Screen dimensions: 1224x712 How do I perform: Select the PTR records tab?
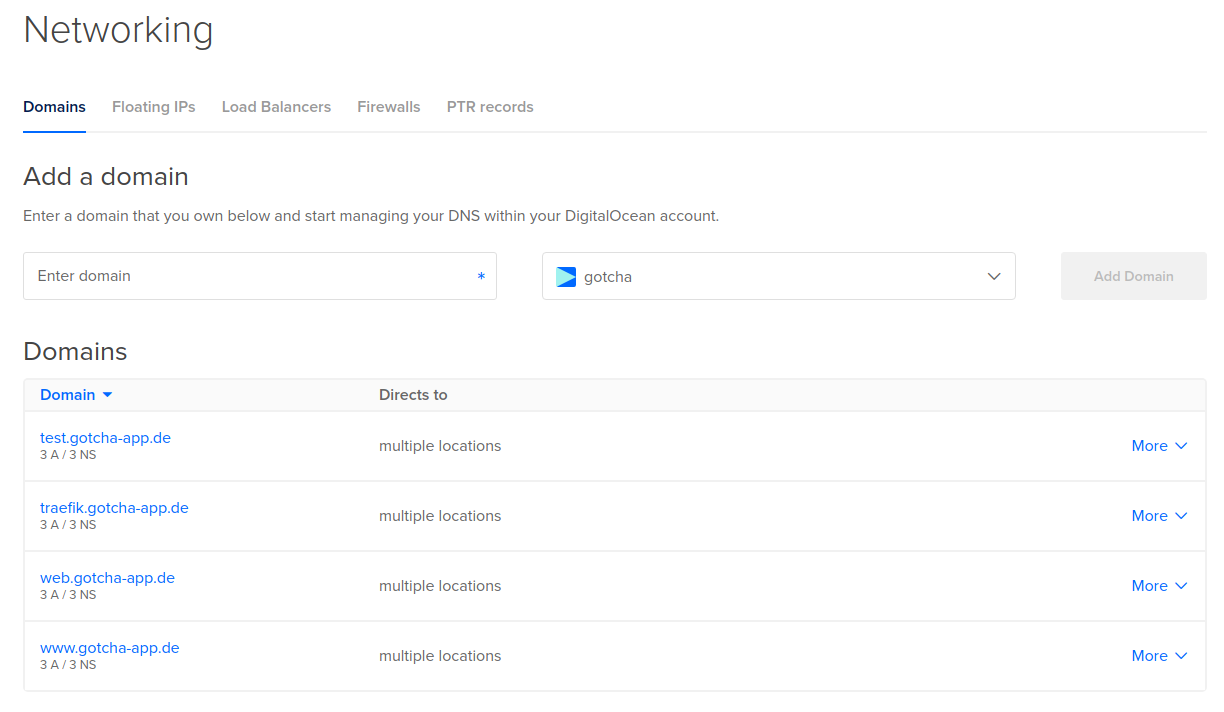(490, 107)
